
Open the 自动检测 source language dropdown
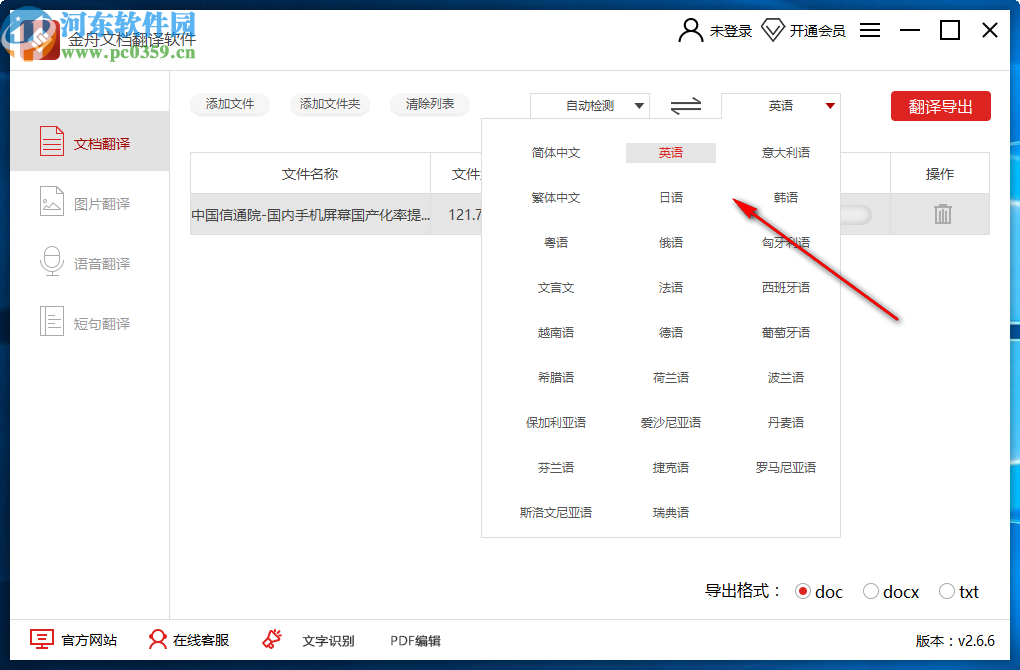pyautogui.click(x=589, y=105)
